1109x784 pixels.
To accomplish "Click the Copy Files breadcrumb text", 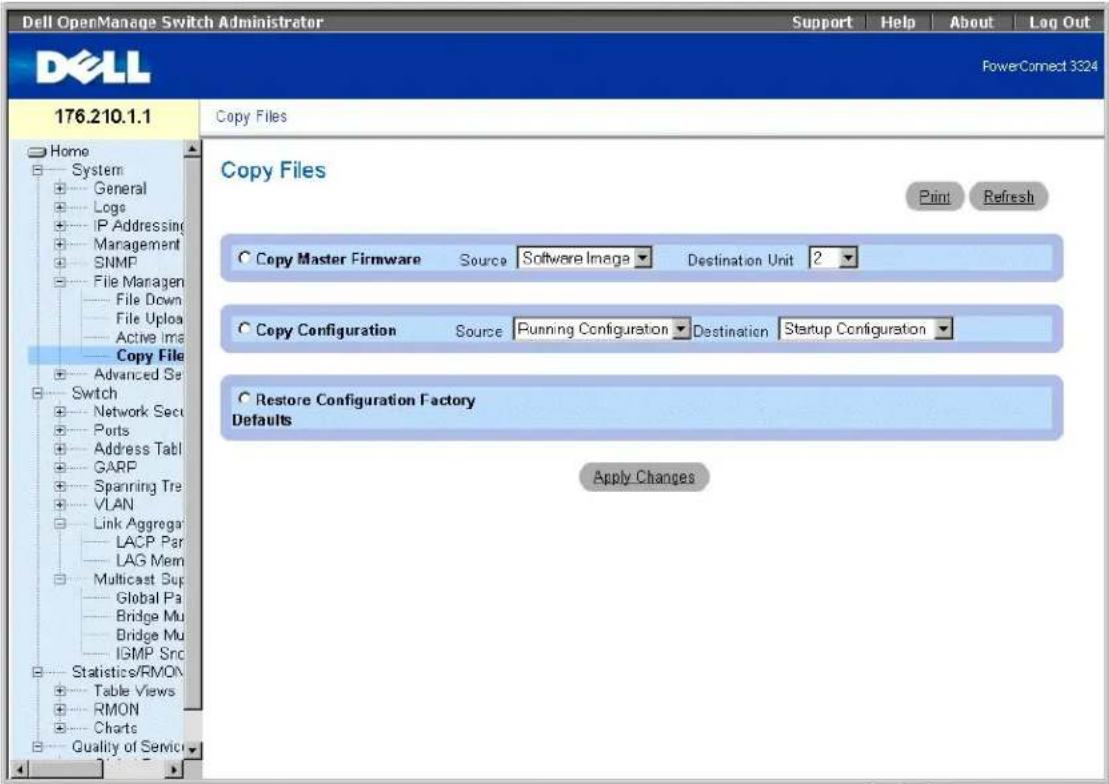I will click(251, 117).
